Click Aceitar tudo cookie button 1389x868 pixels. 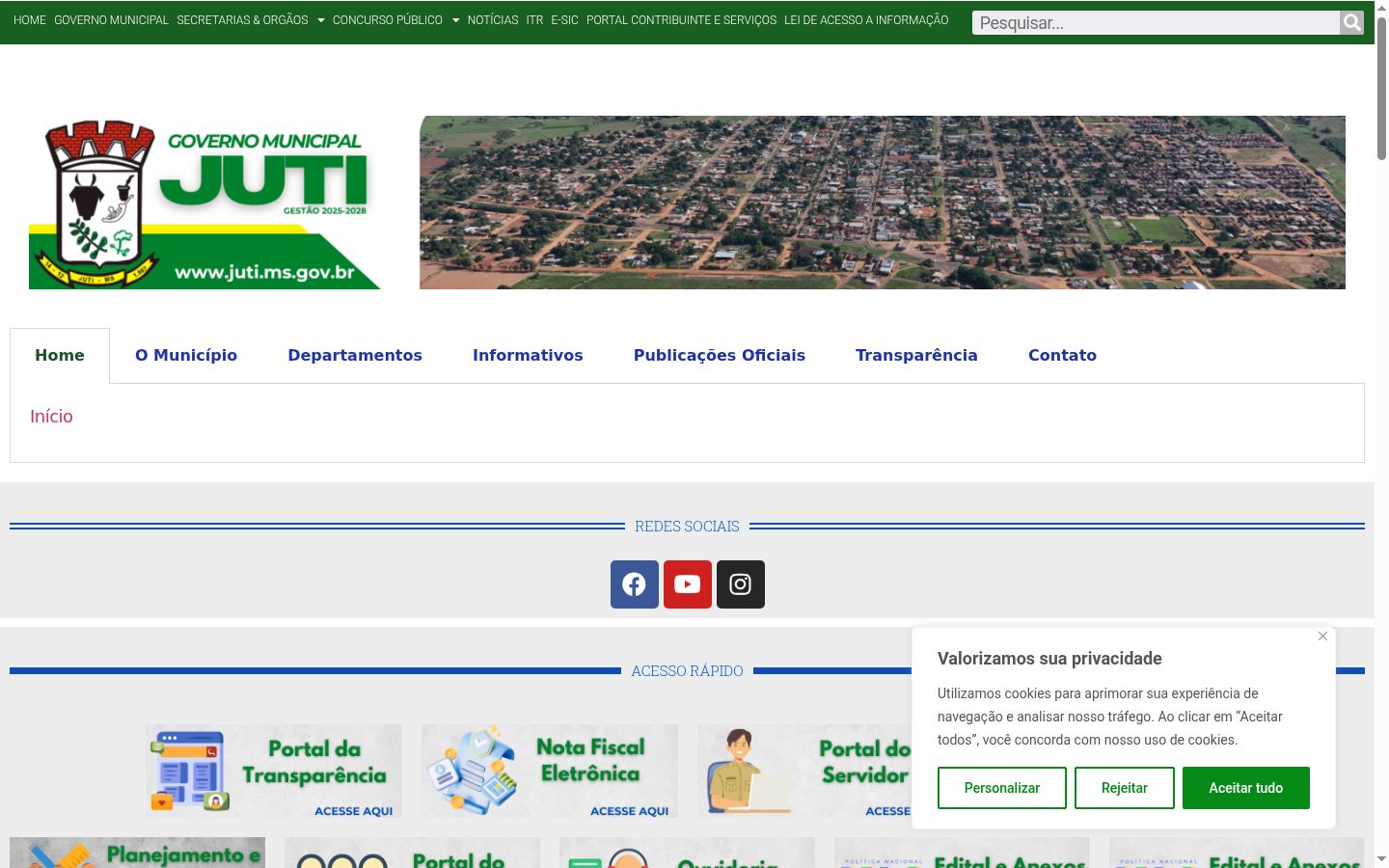click(x=1246, y=788)
